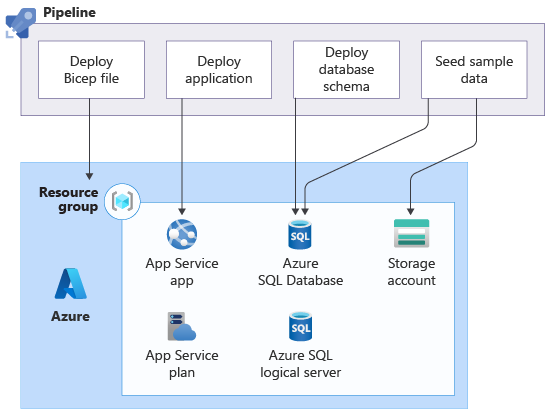Screen dimensions: 550x414
Task: Click the Azure SQL Database label
Action: (300, 272)
